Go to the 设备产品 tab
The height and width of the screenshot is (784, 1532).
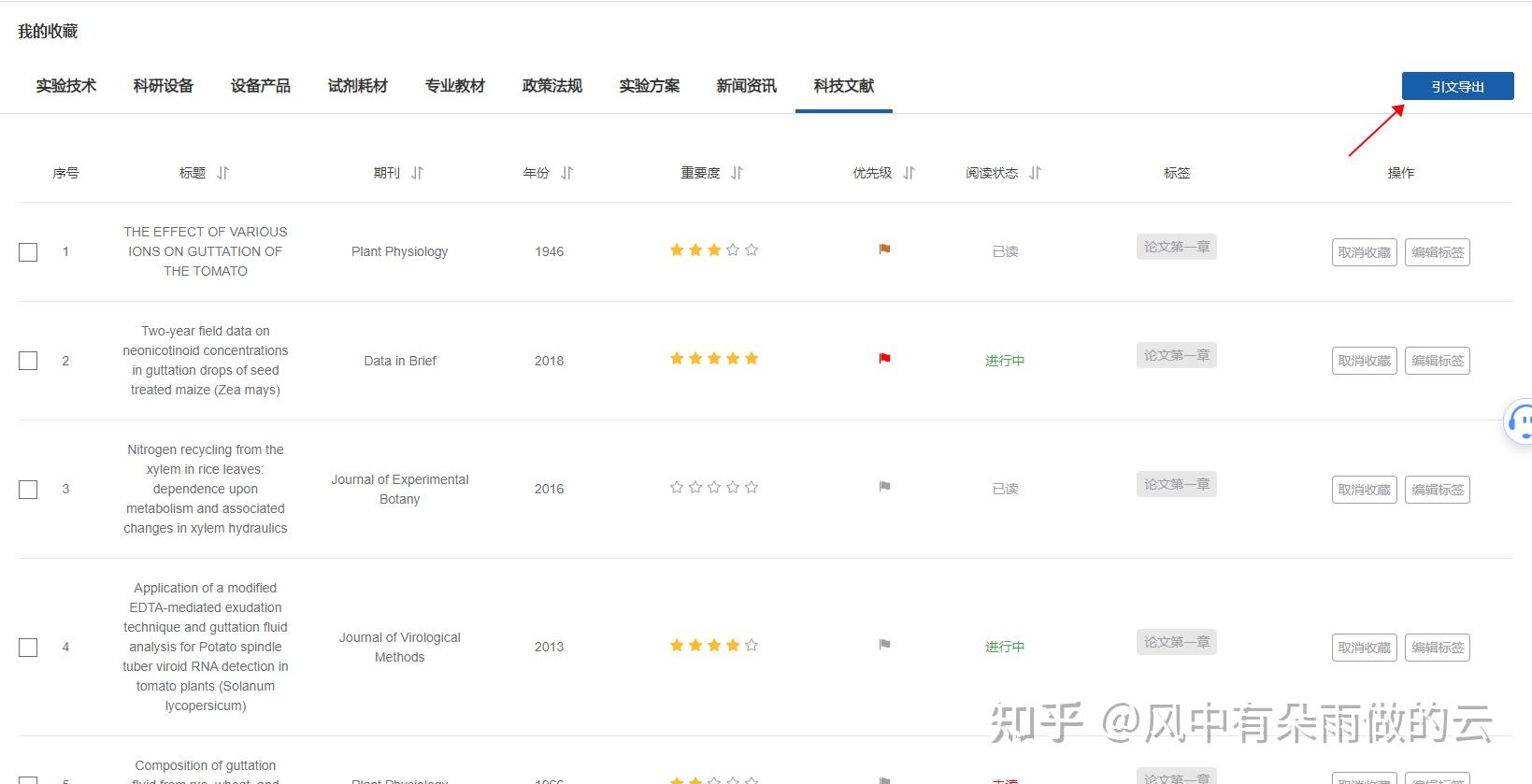(261, 86)
